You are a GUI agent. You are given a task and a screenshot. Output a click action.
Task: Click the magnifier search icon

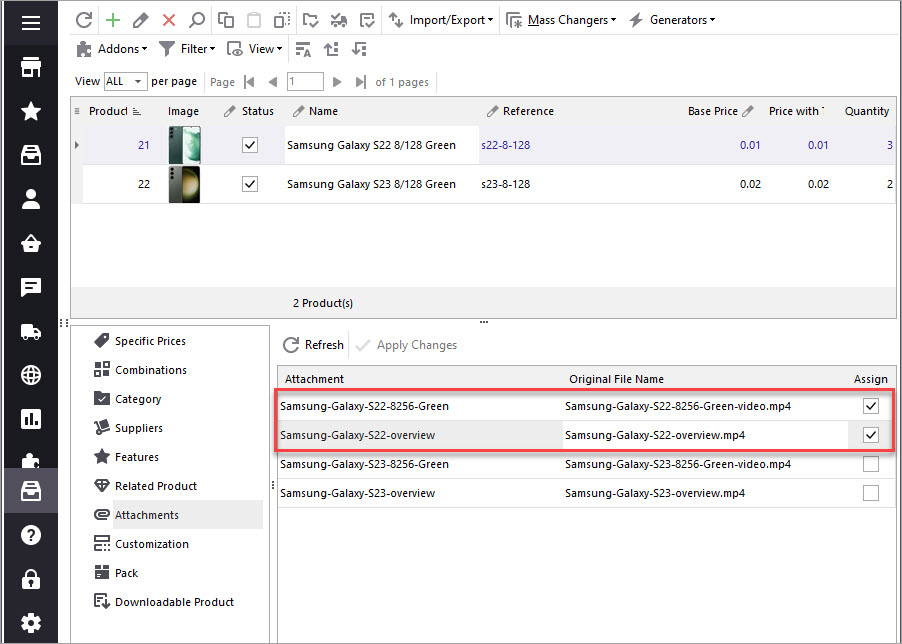[197, 20]
